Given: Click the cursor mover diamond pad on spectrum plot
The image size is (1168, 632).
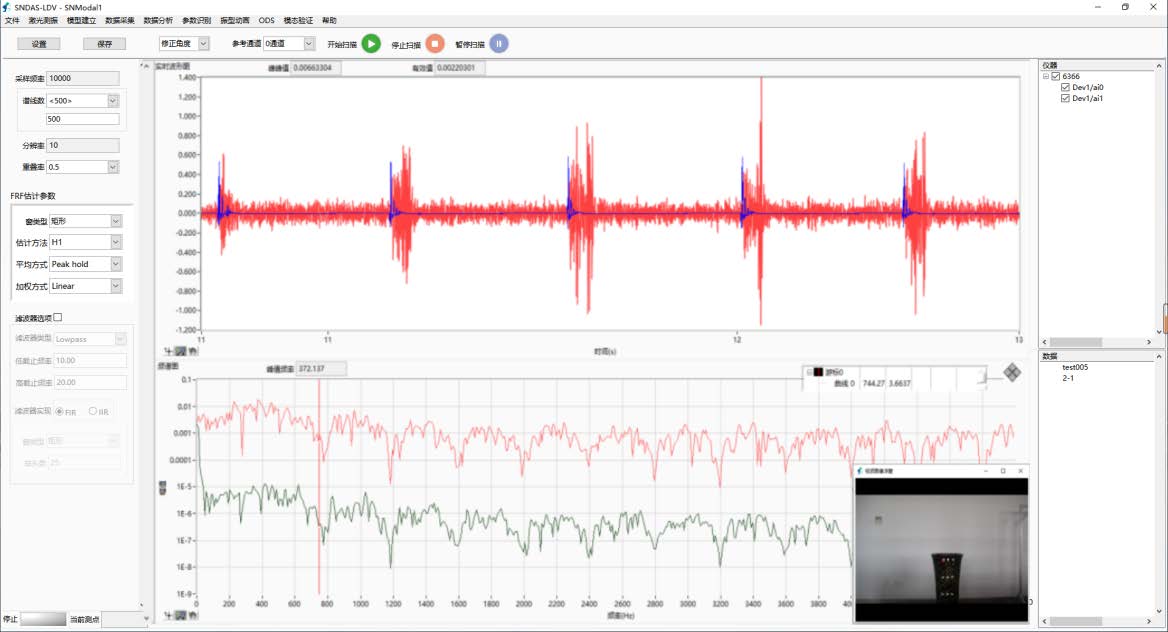Looking at the screenshot, I should click(1012, 372).
